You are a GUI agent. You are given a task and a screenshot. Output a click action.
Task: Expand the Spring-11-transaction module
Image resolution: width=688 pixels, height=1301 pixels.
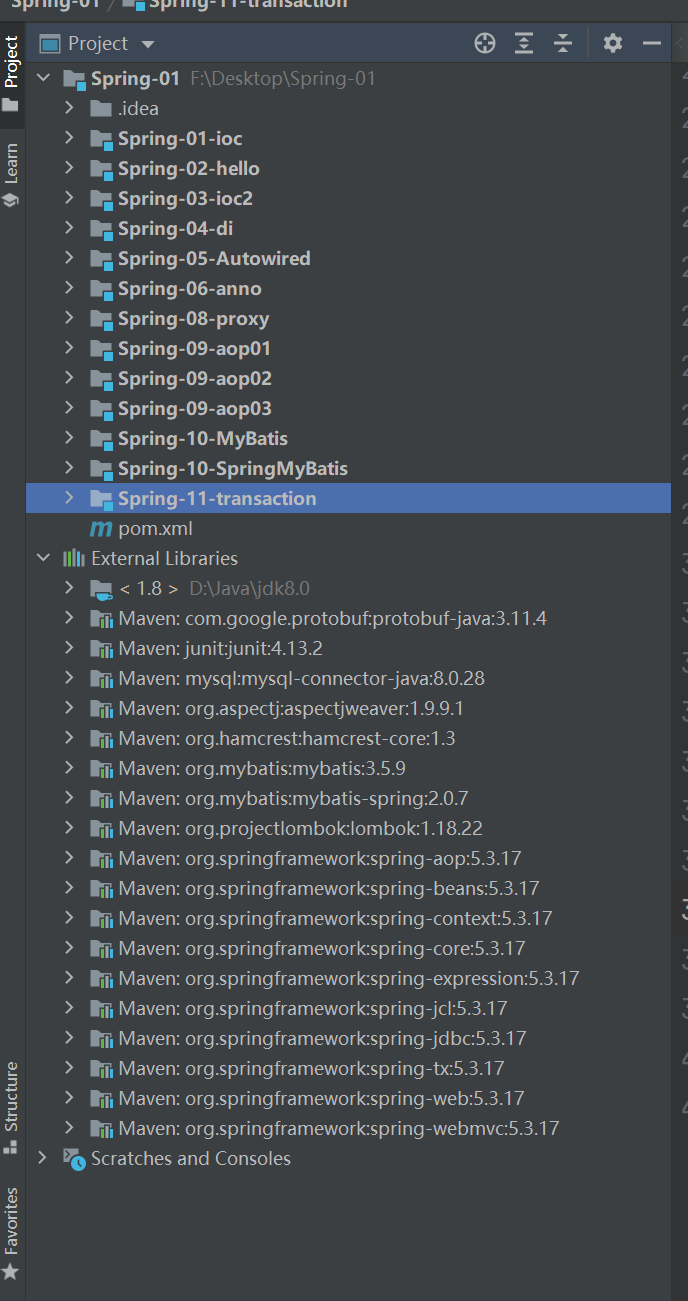(x=69, y=498)
